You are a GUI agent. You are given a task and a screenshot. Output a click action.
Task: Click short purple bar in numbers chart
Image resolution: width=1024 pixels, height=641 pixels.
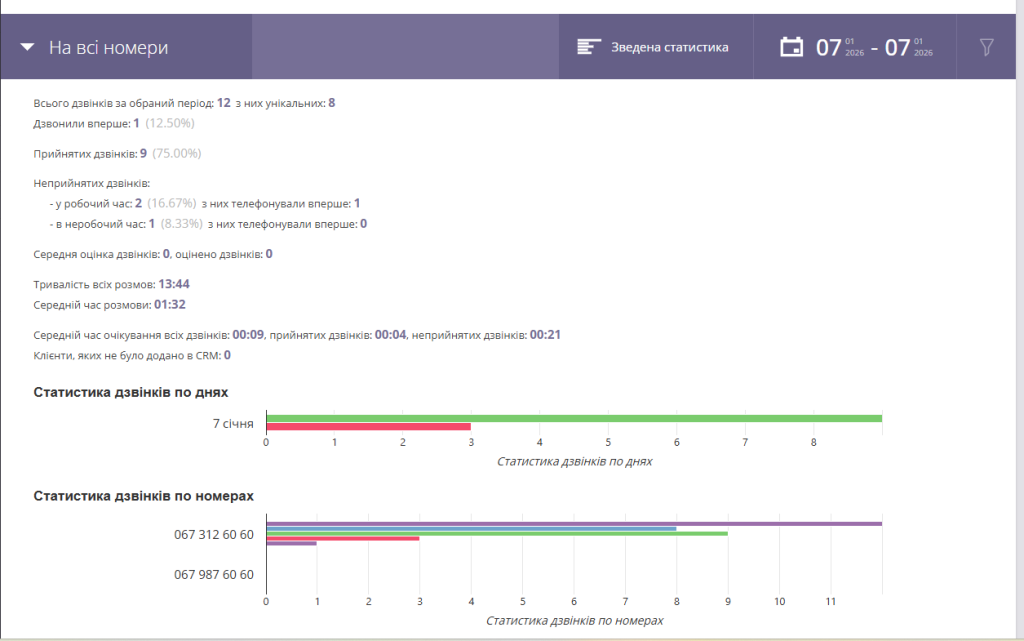point(291,543)
